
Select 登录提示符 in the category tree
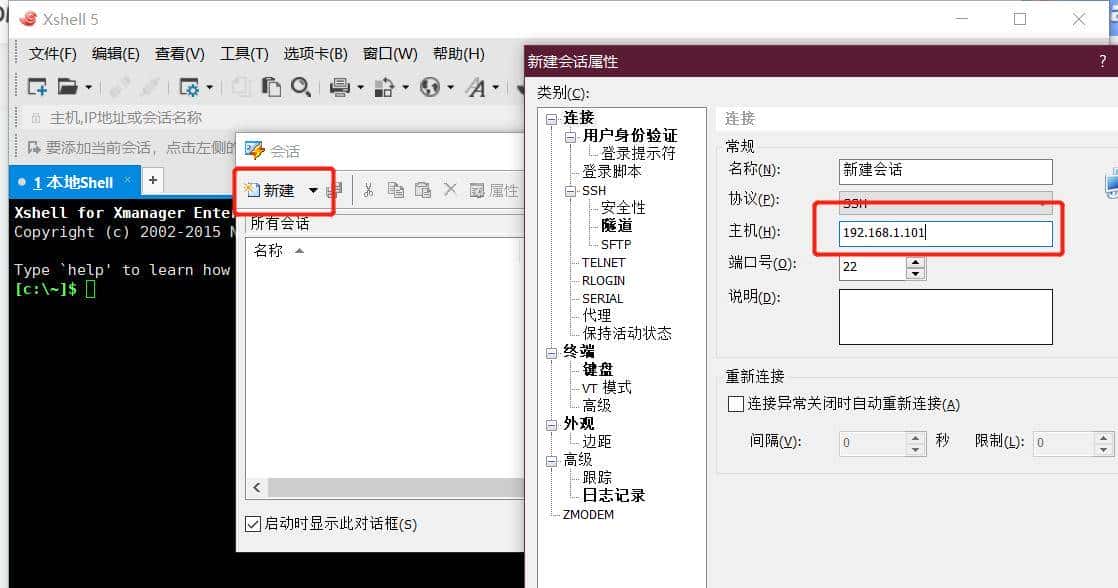[x=638, y=153]
